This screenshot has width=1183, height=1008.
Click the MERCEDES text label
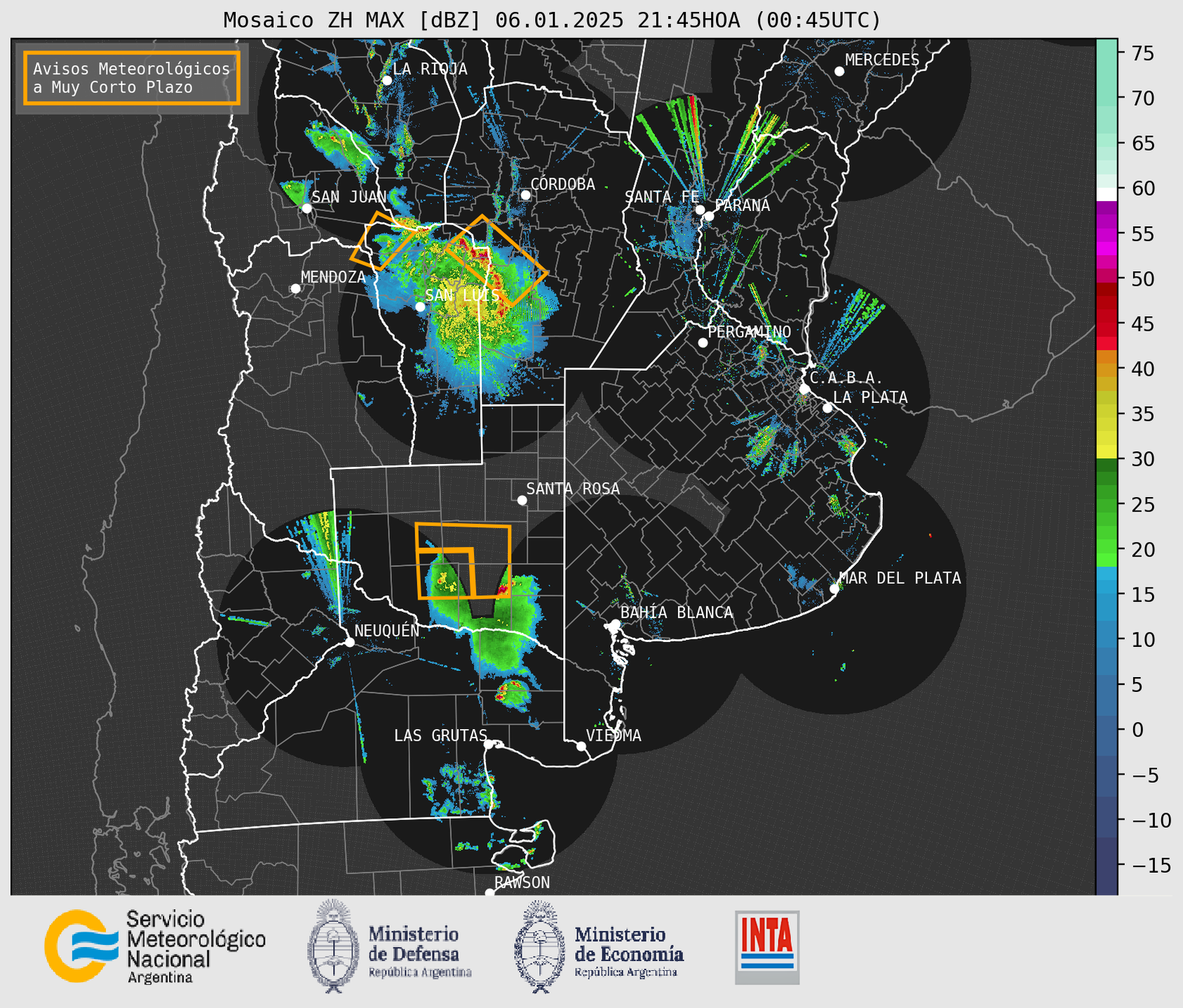882,60
